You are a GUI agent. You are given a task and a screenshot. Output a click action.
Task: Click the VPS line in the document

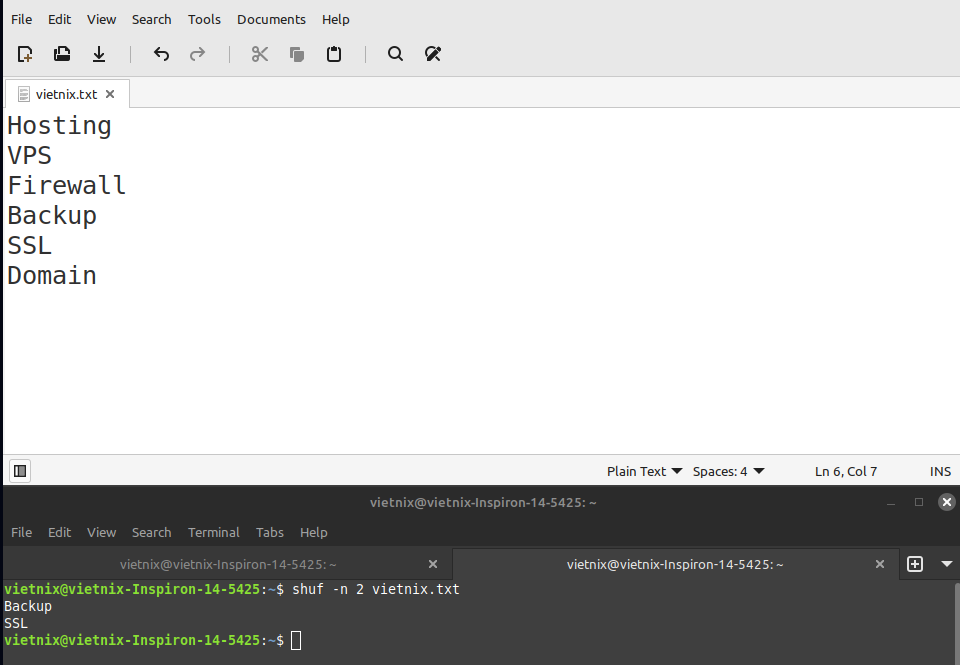29,156
